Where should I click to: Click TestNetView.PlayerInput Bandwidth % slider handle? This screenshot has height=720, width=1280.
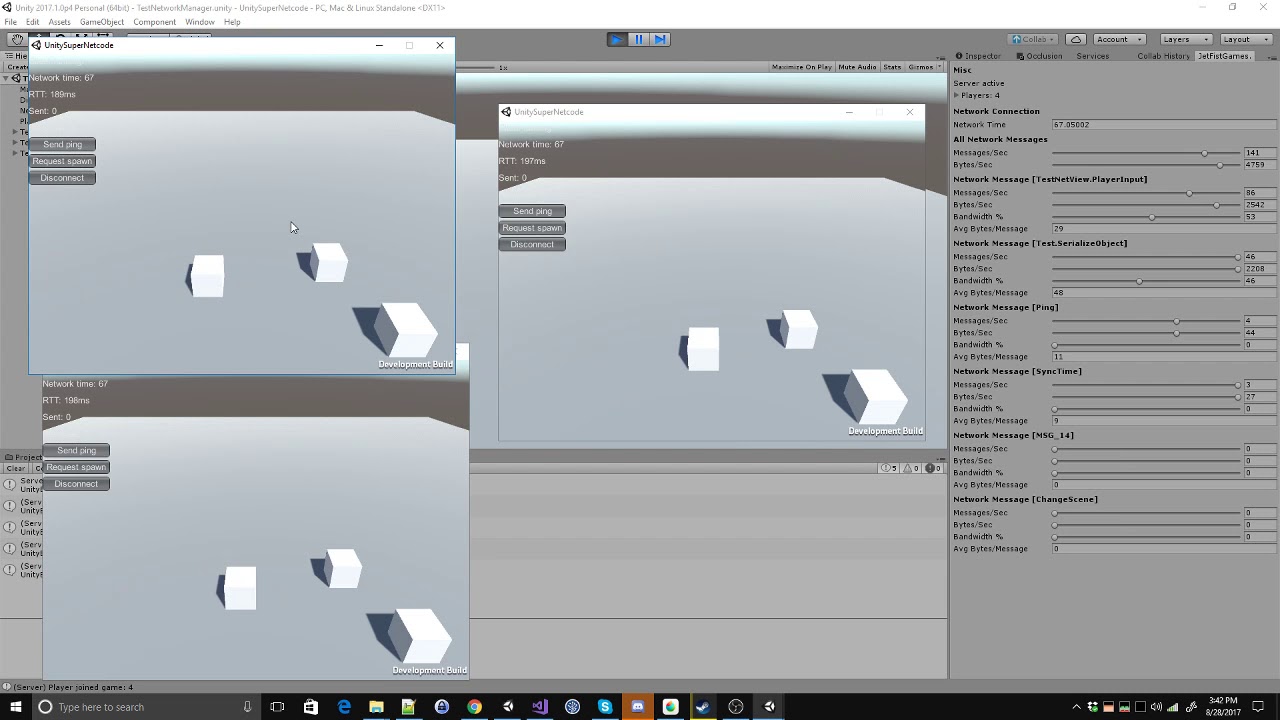(x=1152, y=217)
